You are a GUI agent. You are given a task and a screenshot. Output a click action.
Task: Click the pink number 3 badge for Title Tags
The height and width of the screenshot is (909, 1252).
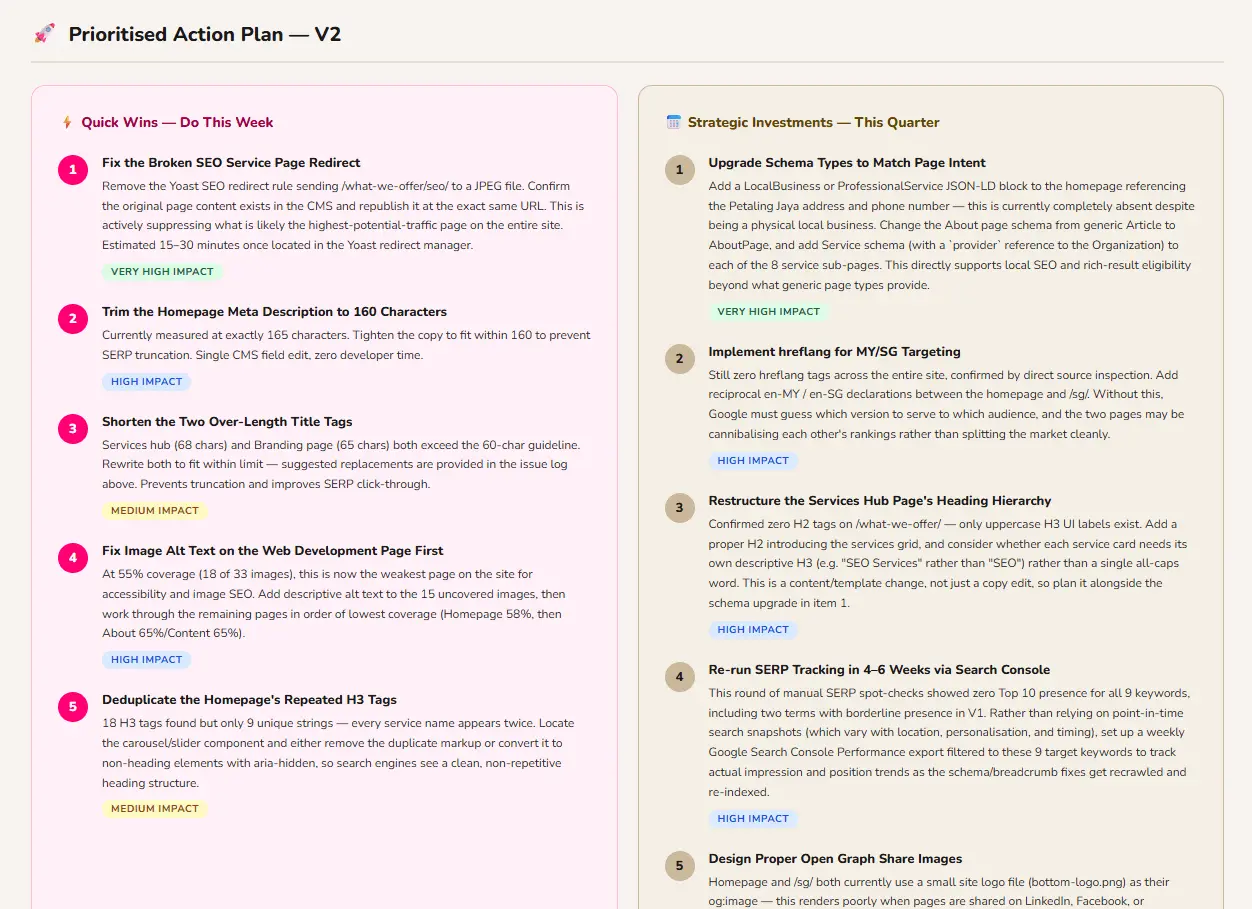[x=73, y=429]
